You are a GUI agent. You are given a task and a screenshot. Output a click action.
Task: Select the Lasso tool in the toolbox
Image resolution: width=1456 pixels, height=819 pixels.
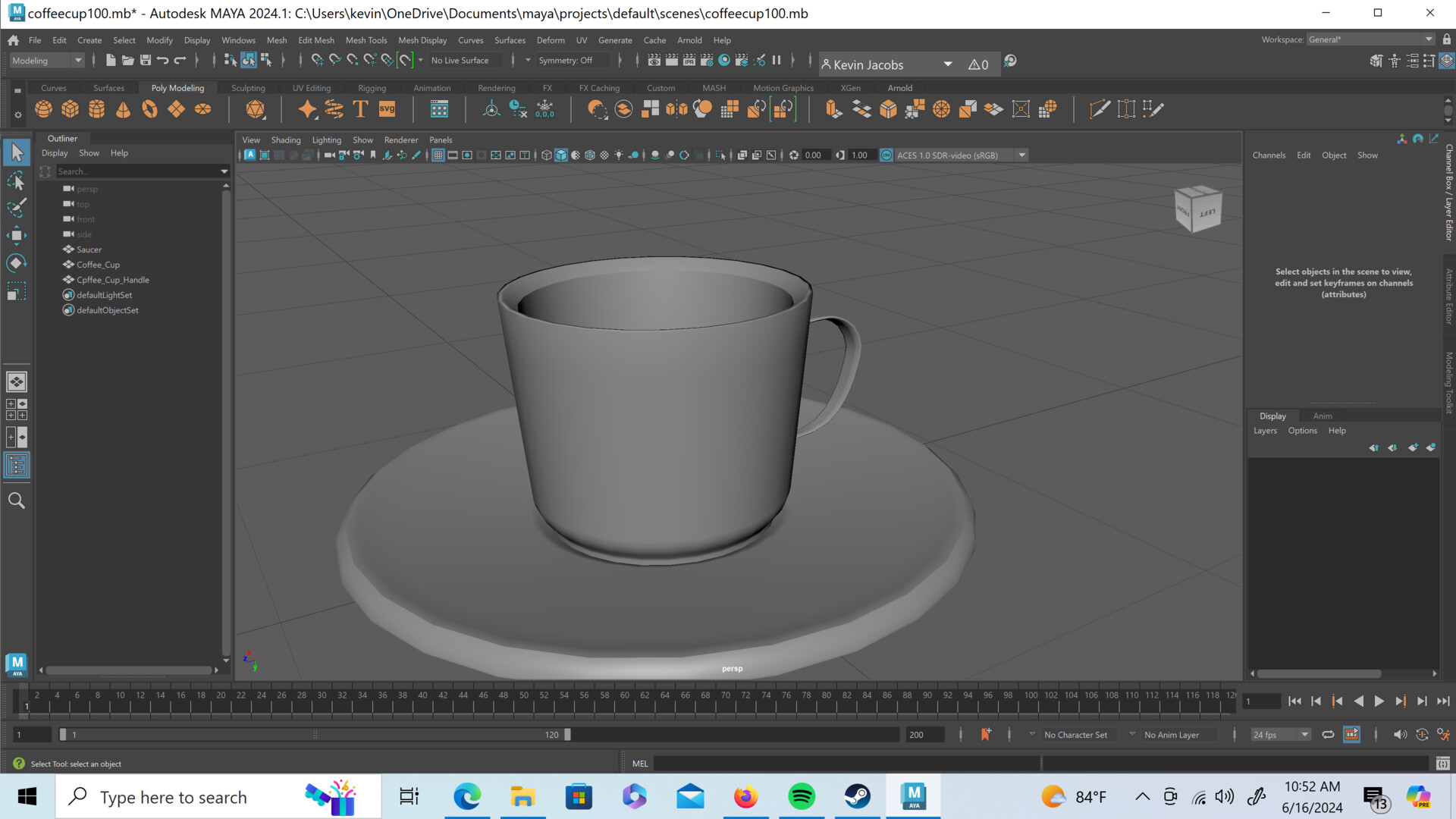[x=17, y=180]
